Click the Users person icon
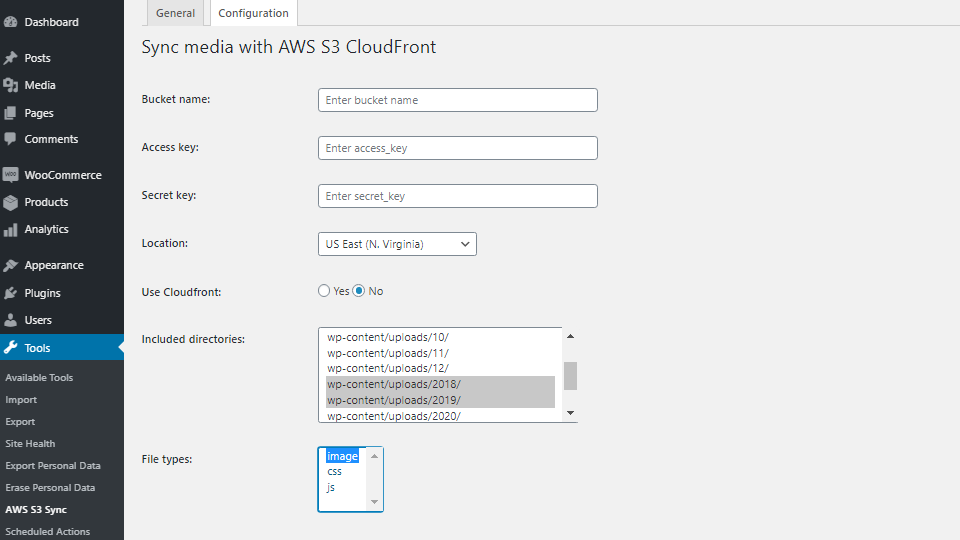 (10, 320)
